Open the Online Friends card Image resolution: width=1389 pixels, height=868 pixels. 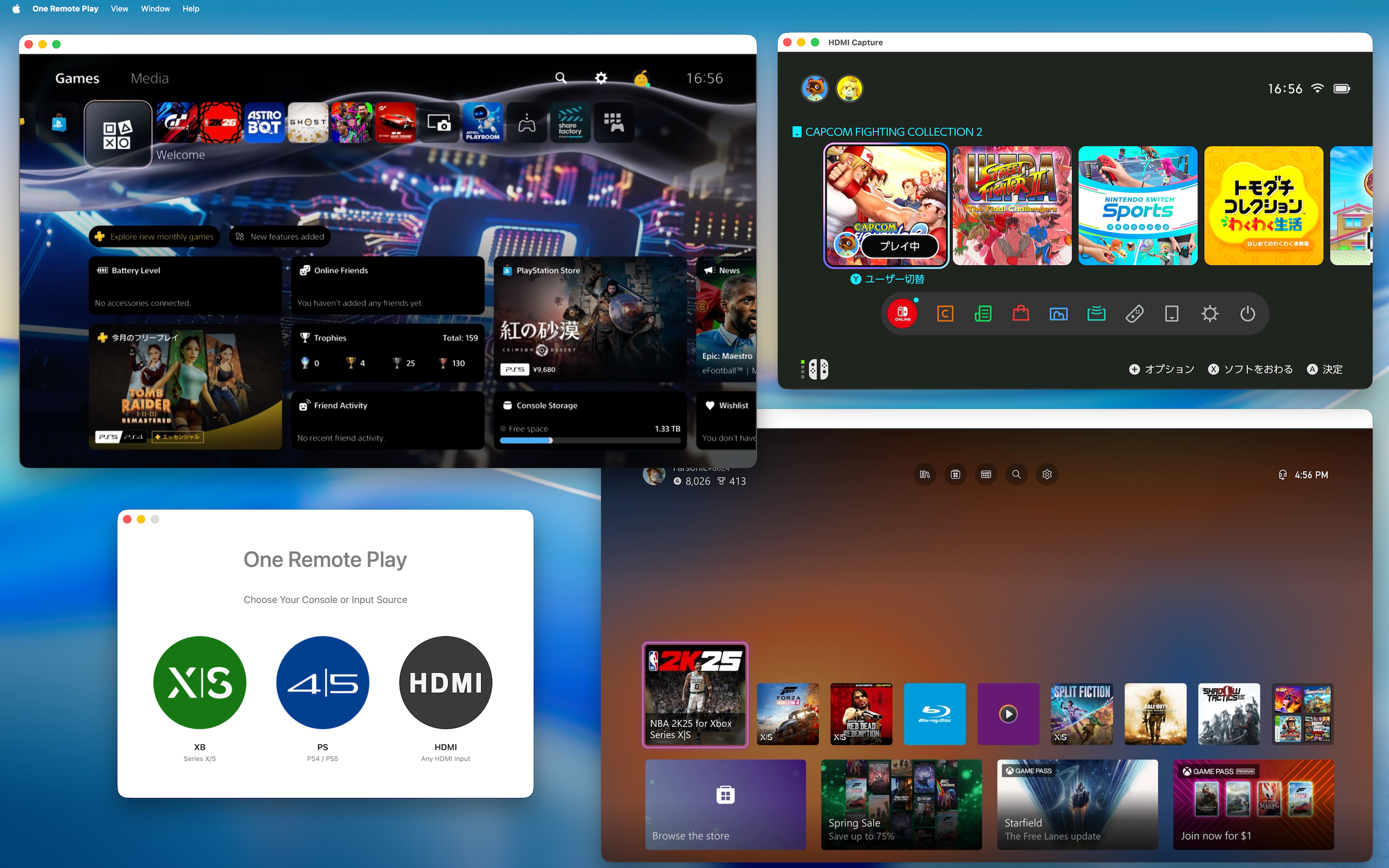pos(388,285)
